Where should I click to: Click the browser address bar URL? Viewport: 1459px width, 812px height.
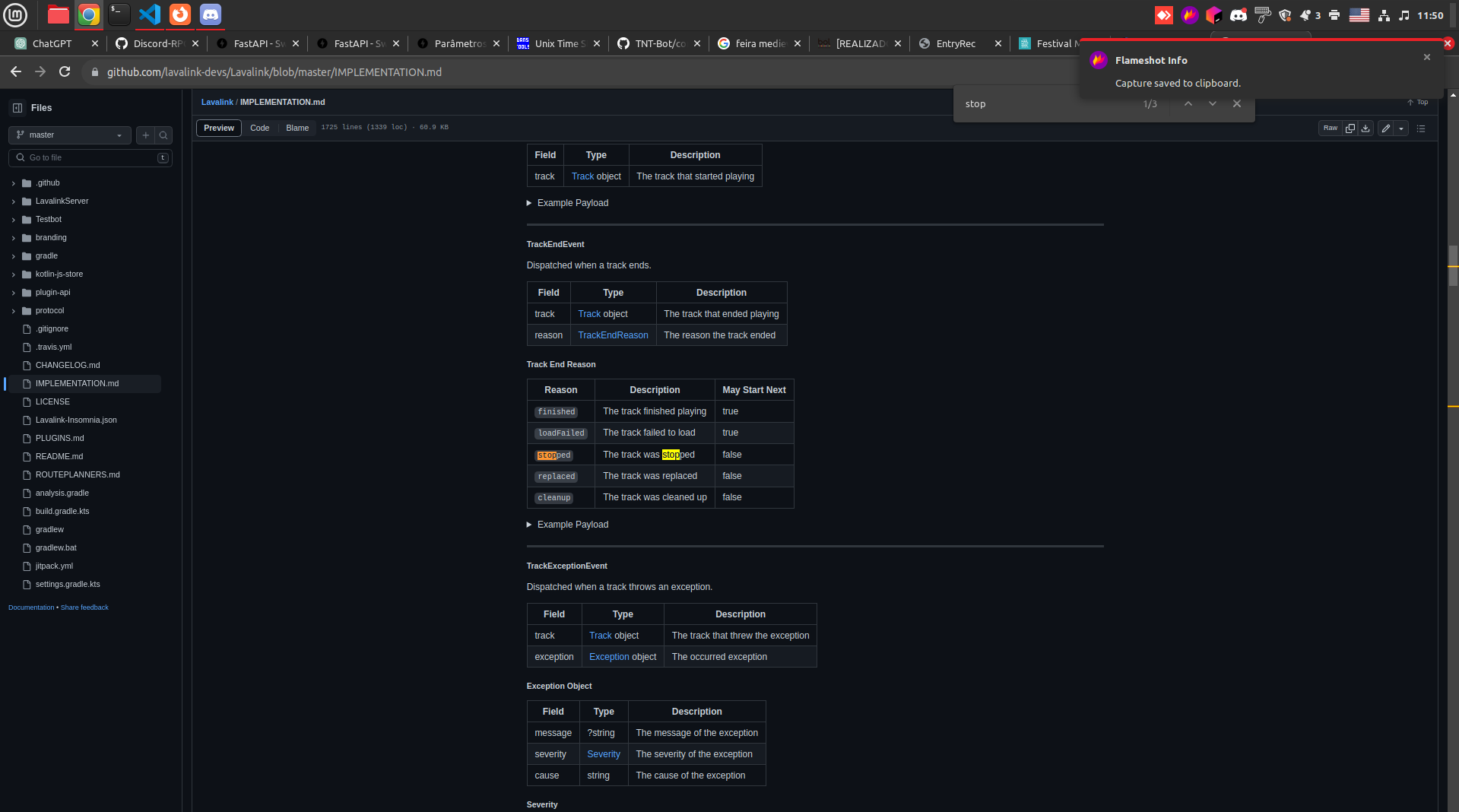pos(274,72)
